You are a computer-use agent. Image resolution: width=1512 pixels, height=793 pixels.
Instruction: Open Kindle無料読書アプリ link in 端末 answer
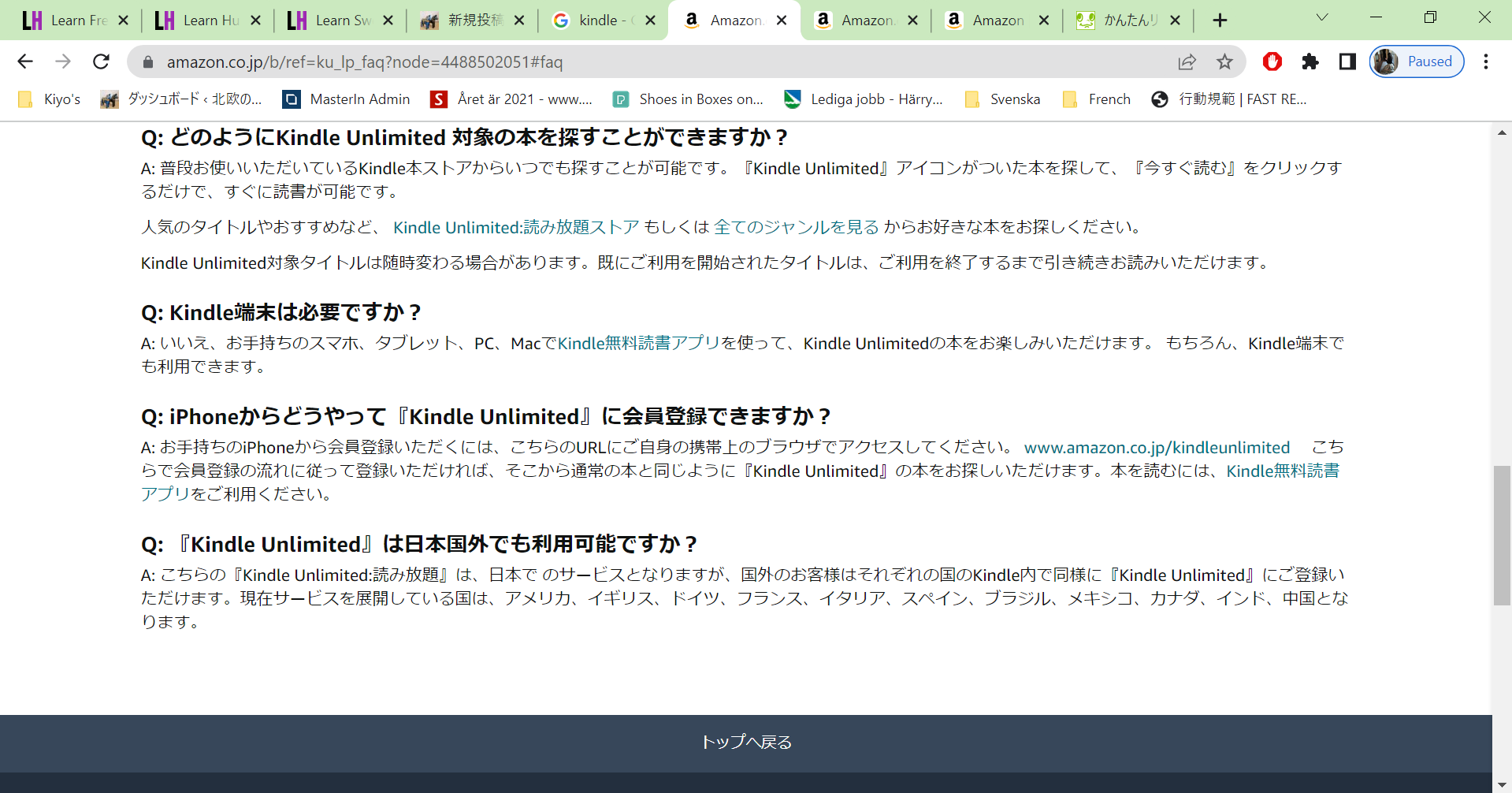pyautogui.click(x=639, y=343)
